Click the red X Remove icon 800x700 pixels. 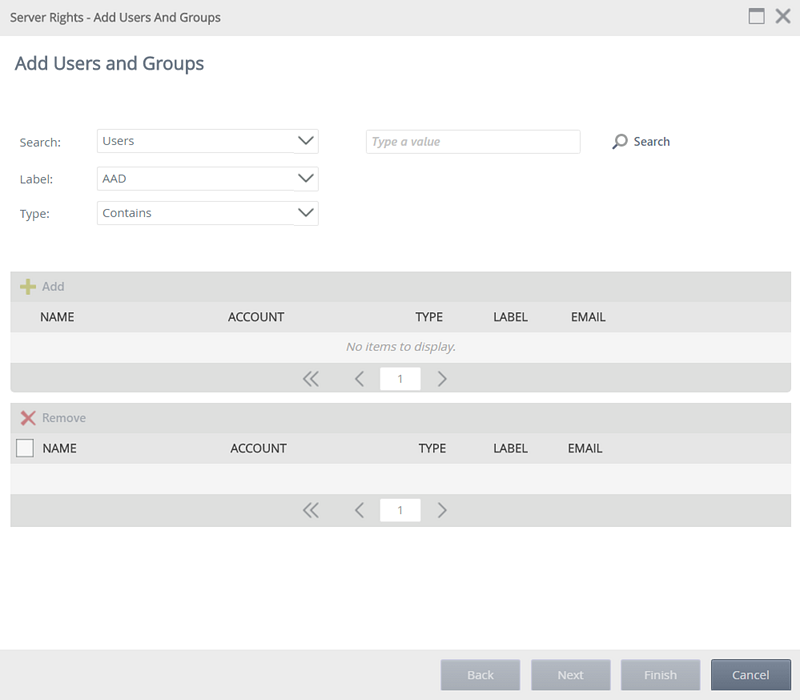point(28,418)
